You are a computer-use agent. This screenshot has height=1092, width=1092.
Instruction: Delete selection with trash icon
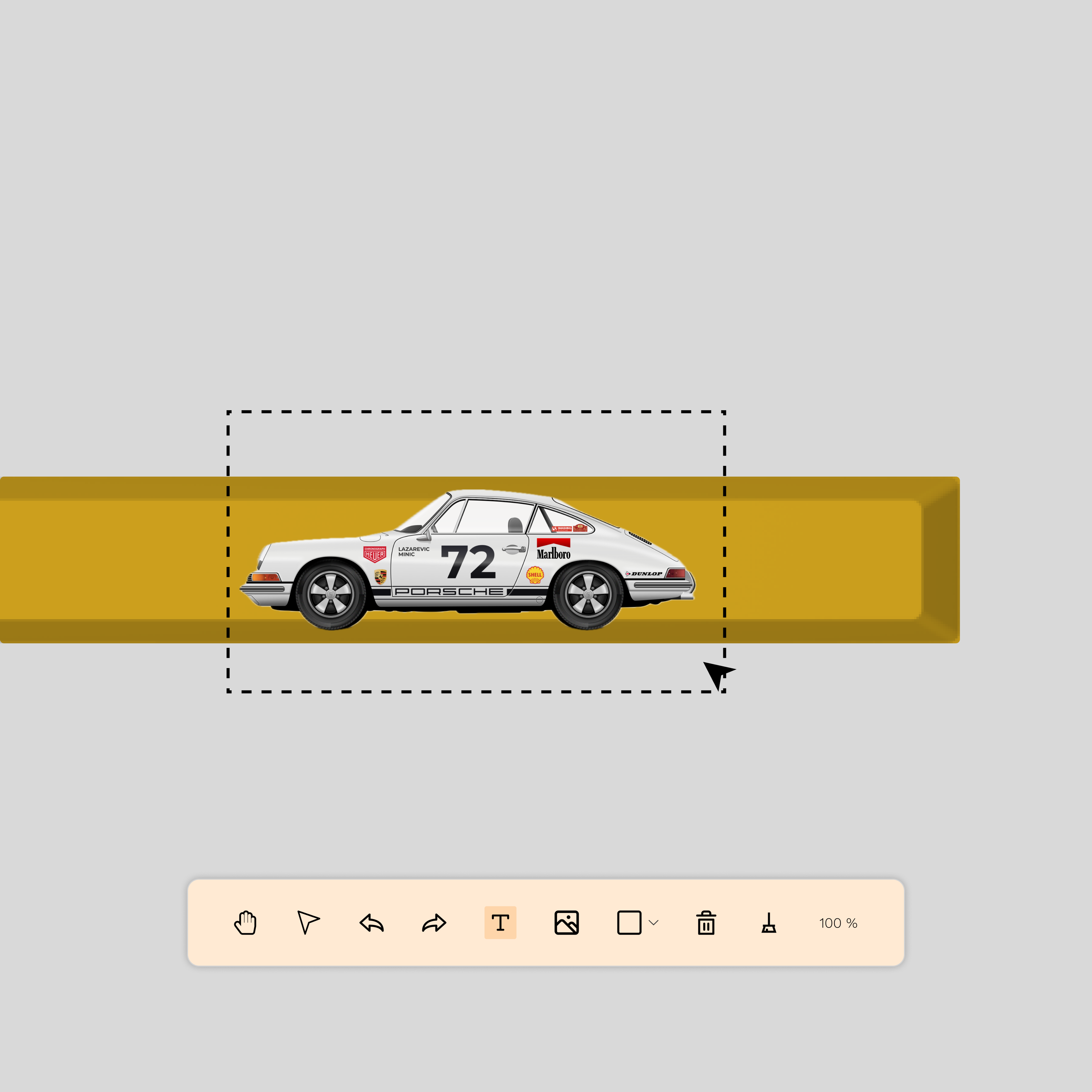706,923
